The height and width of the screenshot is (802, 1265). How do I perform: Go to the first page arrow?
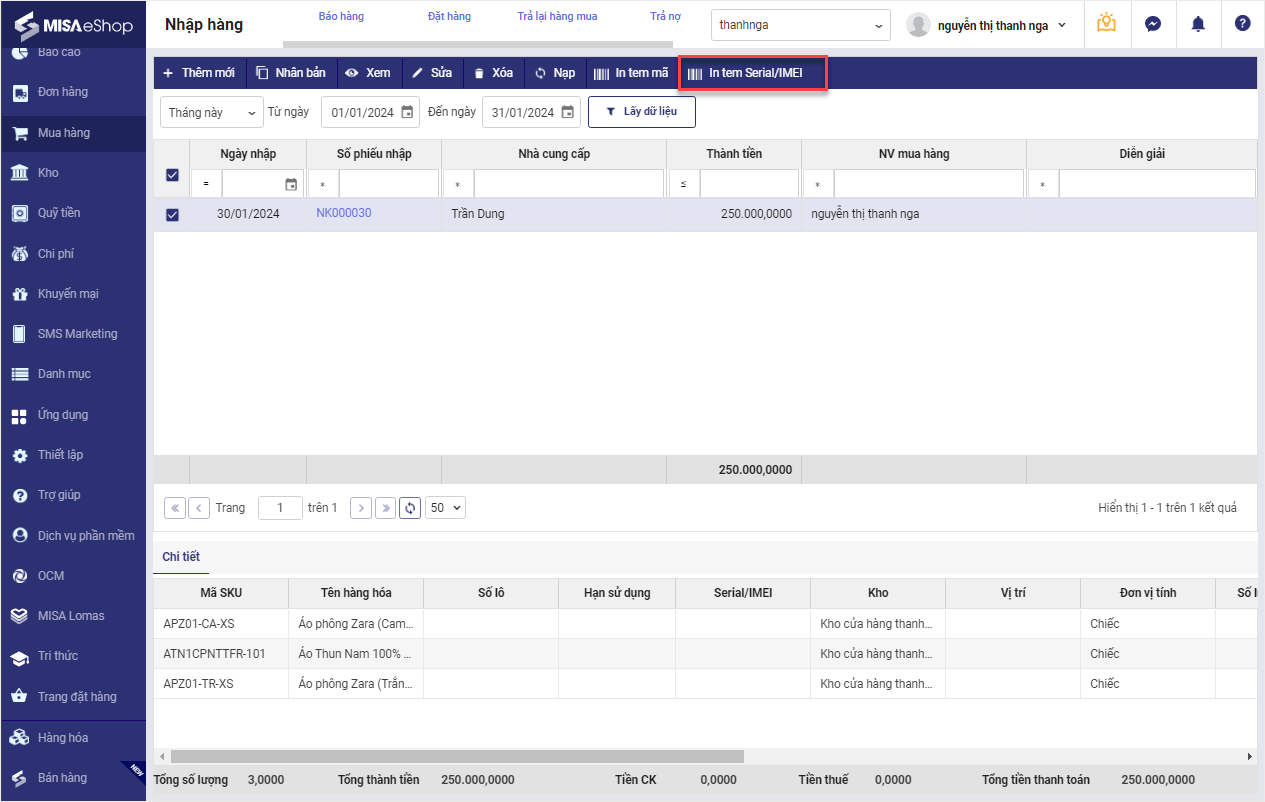click(x=175, y=508)
